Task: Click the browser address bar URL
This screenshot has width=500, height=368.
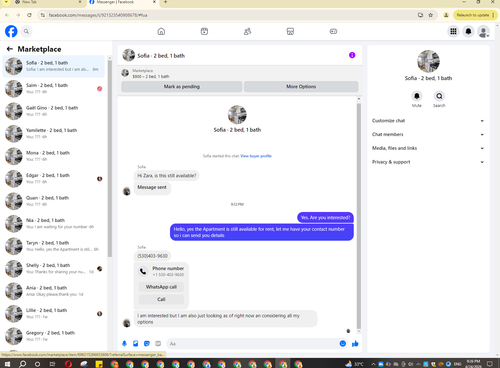Action: coord(98,15)
